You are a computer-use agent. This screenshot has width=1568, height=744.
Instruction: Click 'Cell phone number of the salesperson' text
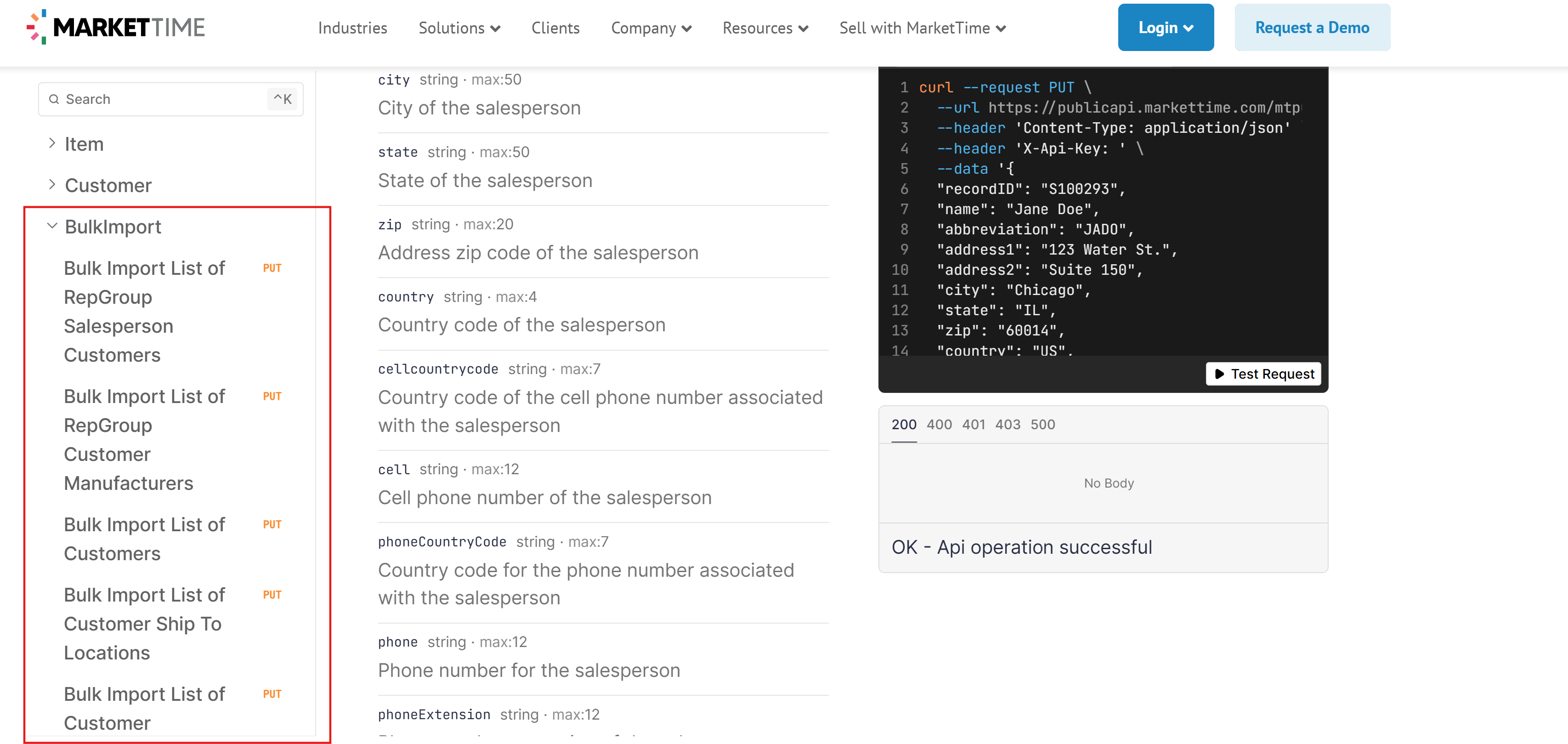[x=545, y=497]
